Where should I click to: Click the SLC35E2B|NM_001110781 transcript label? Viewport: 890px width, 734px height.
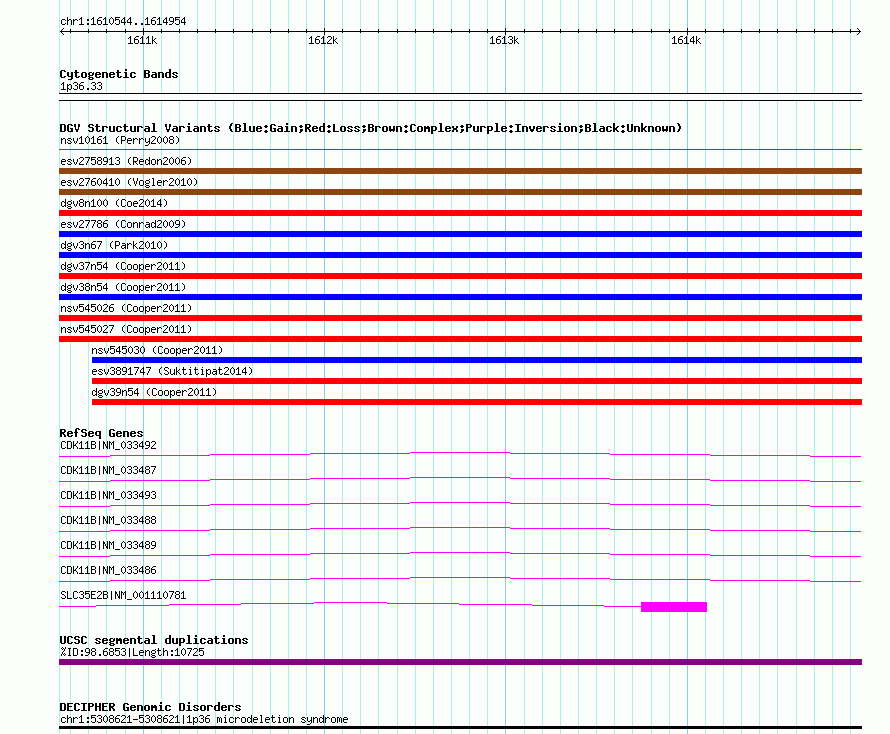[123, 595]
